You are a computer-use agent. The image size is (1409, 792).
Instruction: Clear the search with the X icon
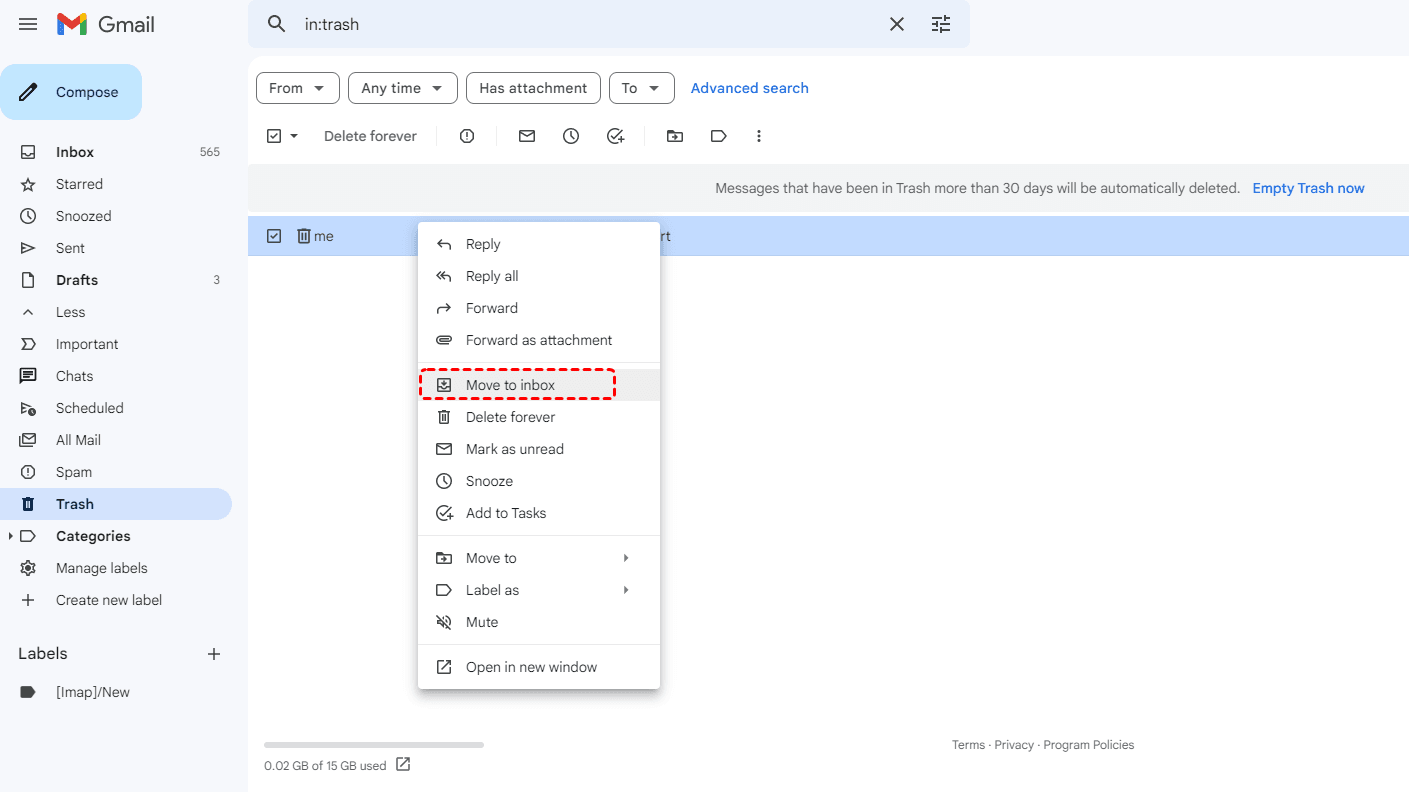897,24
